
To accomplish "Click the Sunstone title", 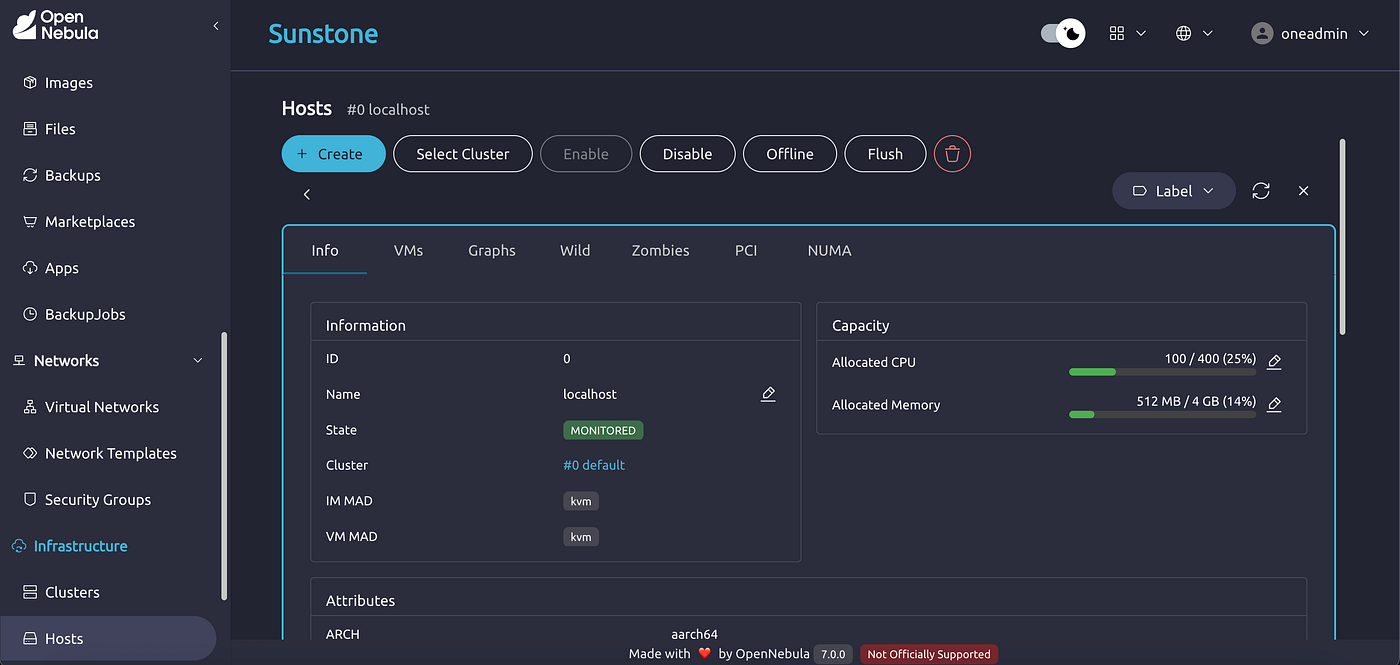I will point(323,33).
